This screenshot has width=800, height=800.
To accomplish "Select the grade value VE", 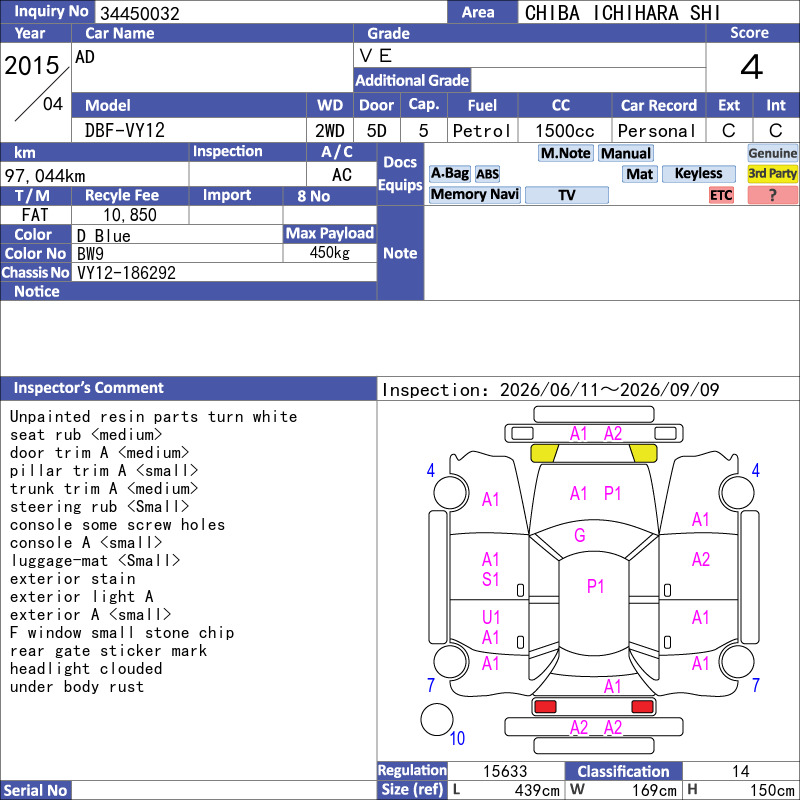I will tap(376, 55).
